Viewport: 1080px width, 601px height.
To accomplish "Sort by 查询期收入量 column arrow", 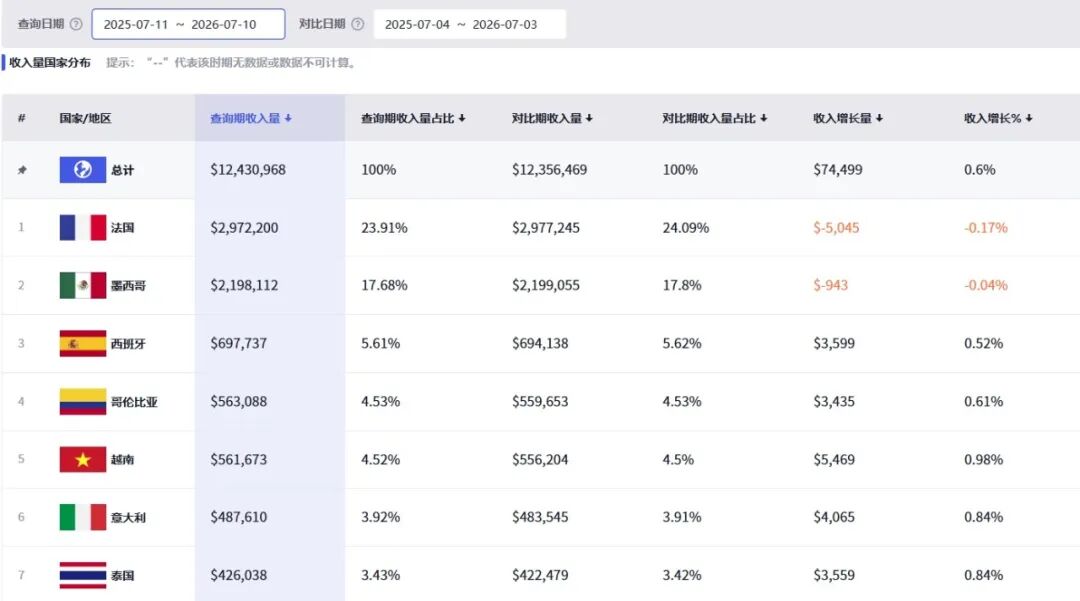I will point(288,118).
